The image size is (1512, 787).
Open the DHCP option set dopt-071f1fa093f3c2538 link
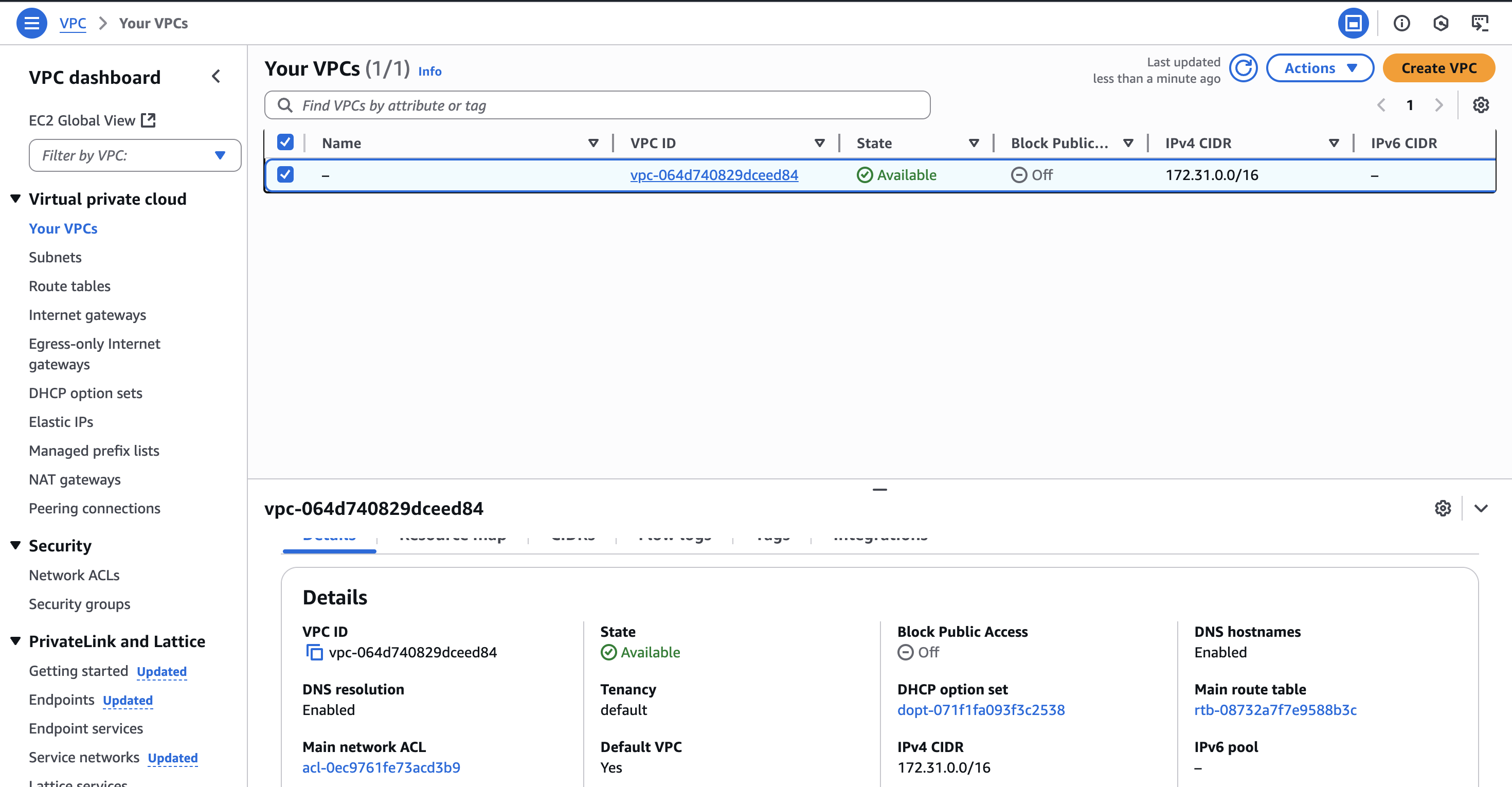[981, 709]
